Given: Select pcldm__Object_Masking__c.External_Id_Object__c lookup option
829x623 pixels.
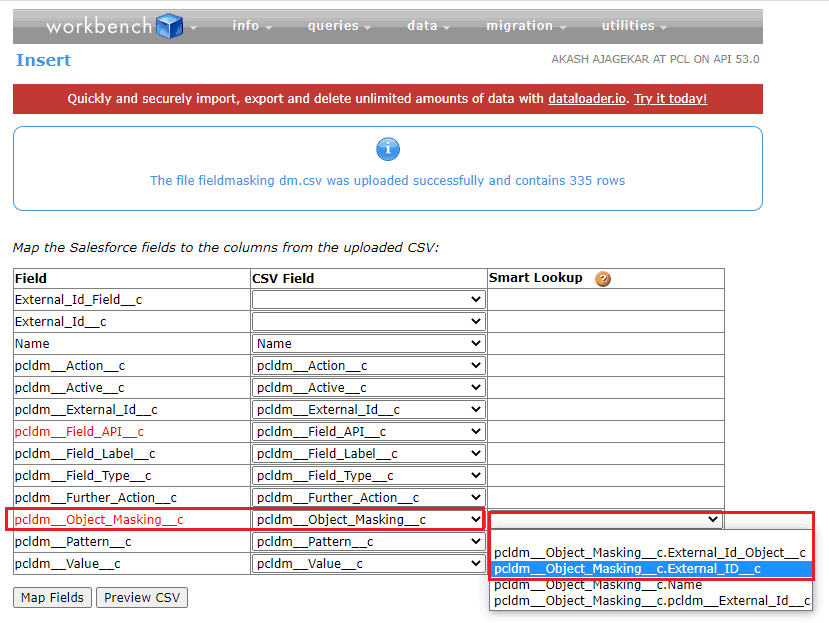Looking at the screenshot, I should (650, 553).
